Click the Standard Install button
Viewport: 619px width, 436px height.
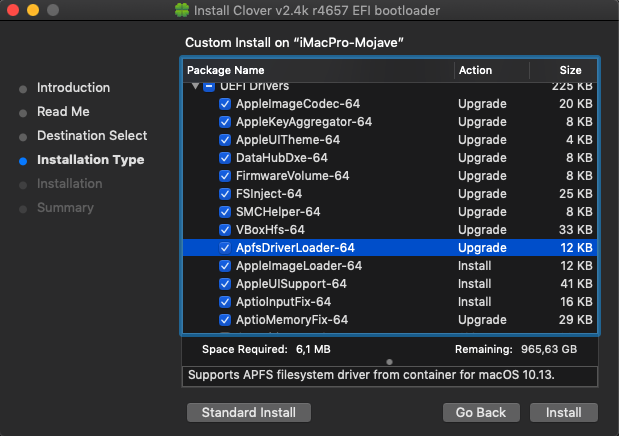pyautogui.click(x=249, y=412)
